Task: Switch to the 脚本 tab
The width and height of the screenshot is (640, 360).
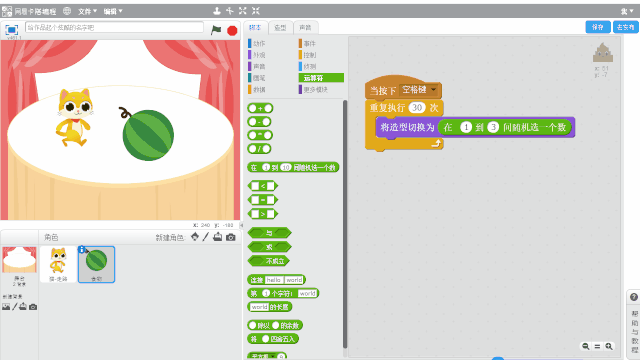Action: [255, 27]
